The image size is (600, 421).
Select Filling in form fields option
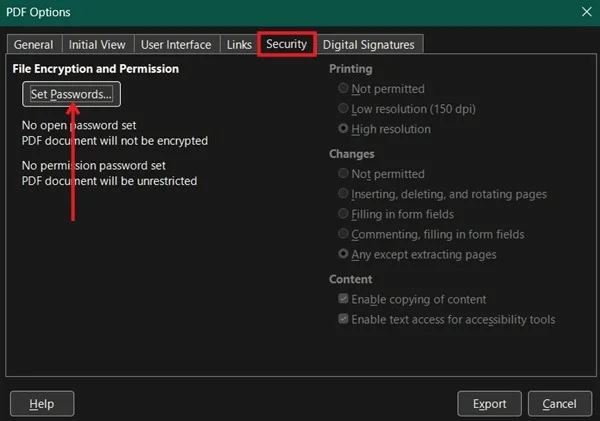click(x=344, y=214)
